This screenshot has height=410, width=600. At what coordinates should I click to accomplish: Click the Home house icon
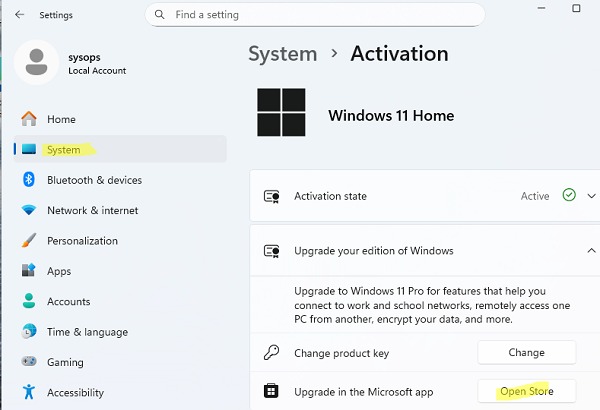click(x=29, y=119)
